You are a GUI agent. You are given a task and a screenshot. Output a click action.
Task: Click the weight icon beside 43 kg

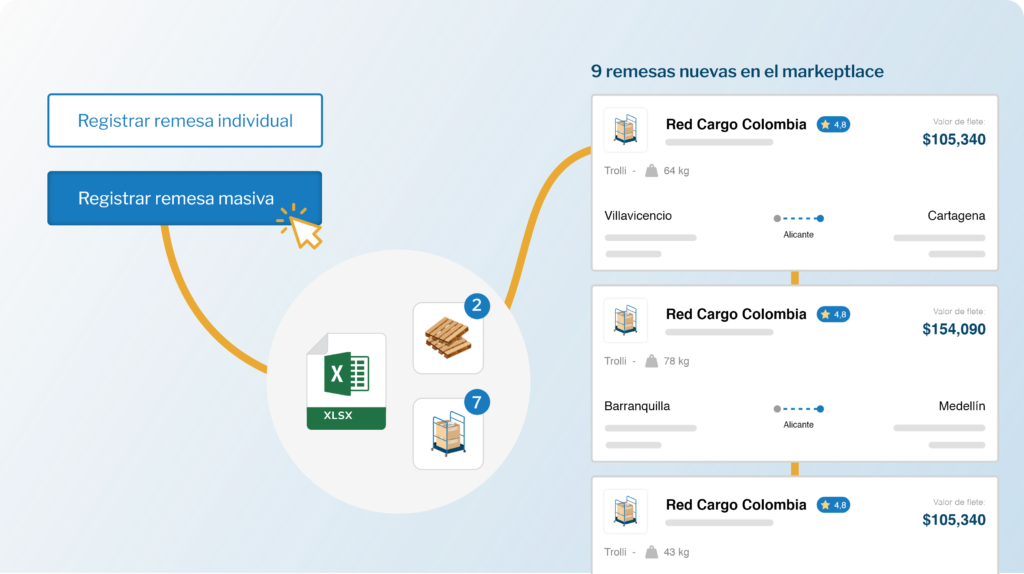tap(652, 552)
